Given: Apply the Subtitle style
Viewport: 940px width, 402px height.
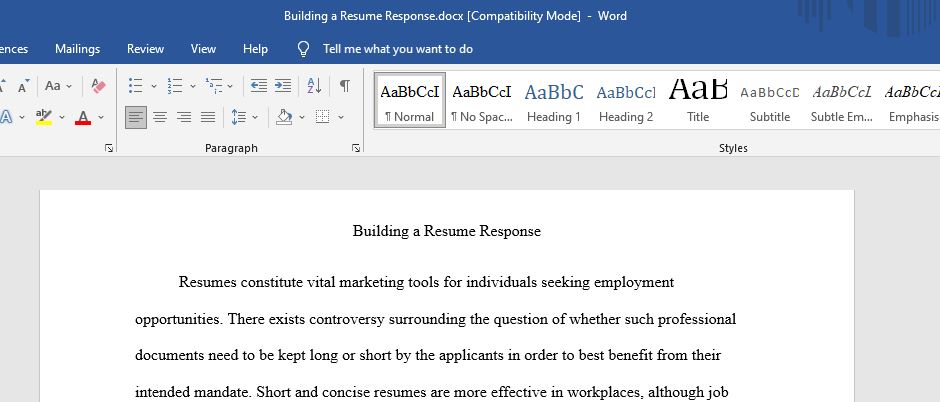Looking at the screenshot, I should pos(770,100).
